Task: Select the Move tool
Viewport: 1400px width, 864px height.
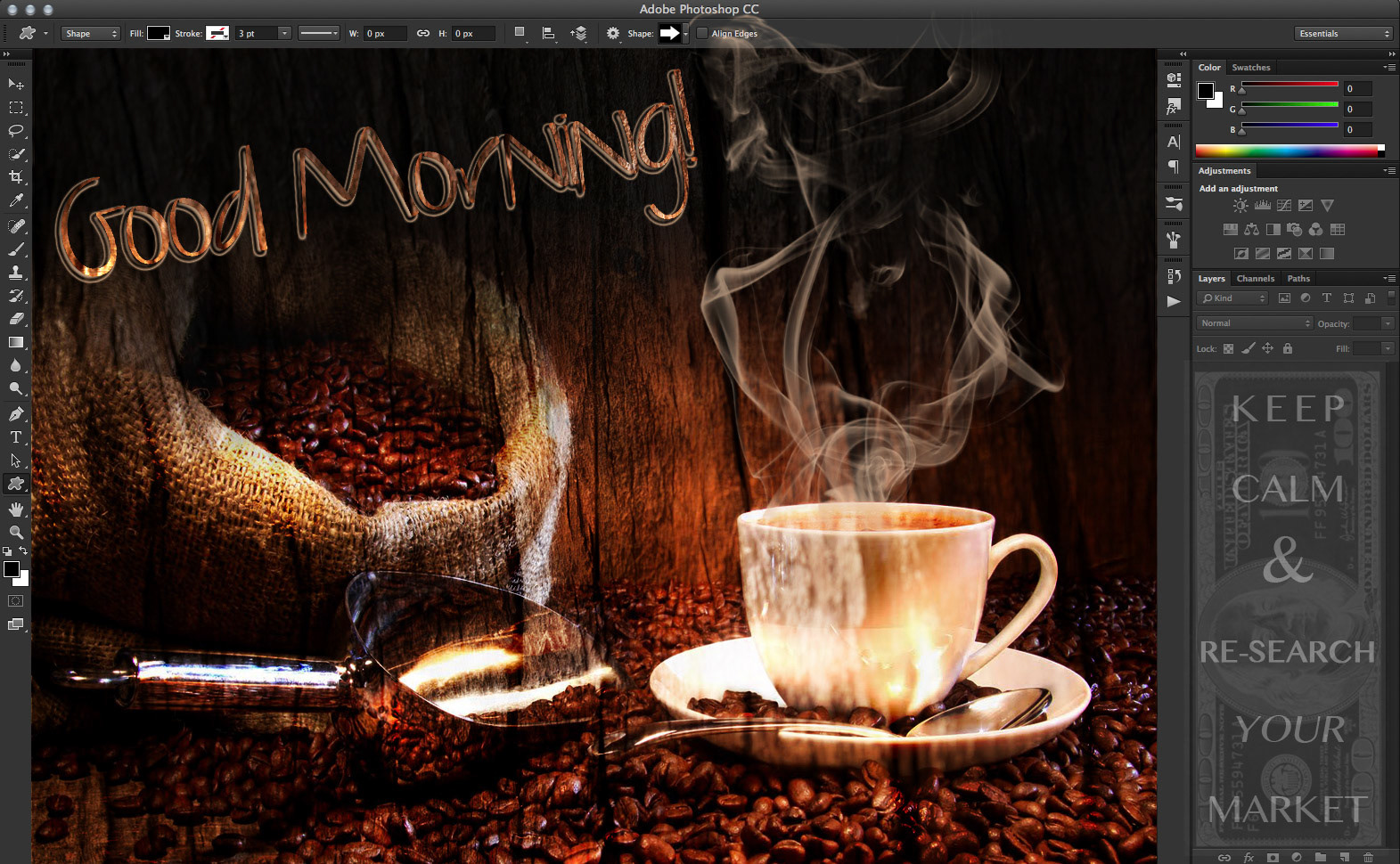Action: tap(16, 84)
